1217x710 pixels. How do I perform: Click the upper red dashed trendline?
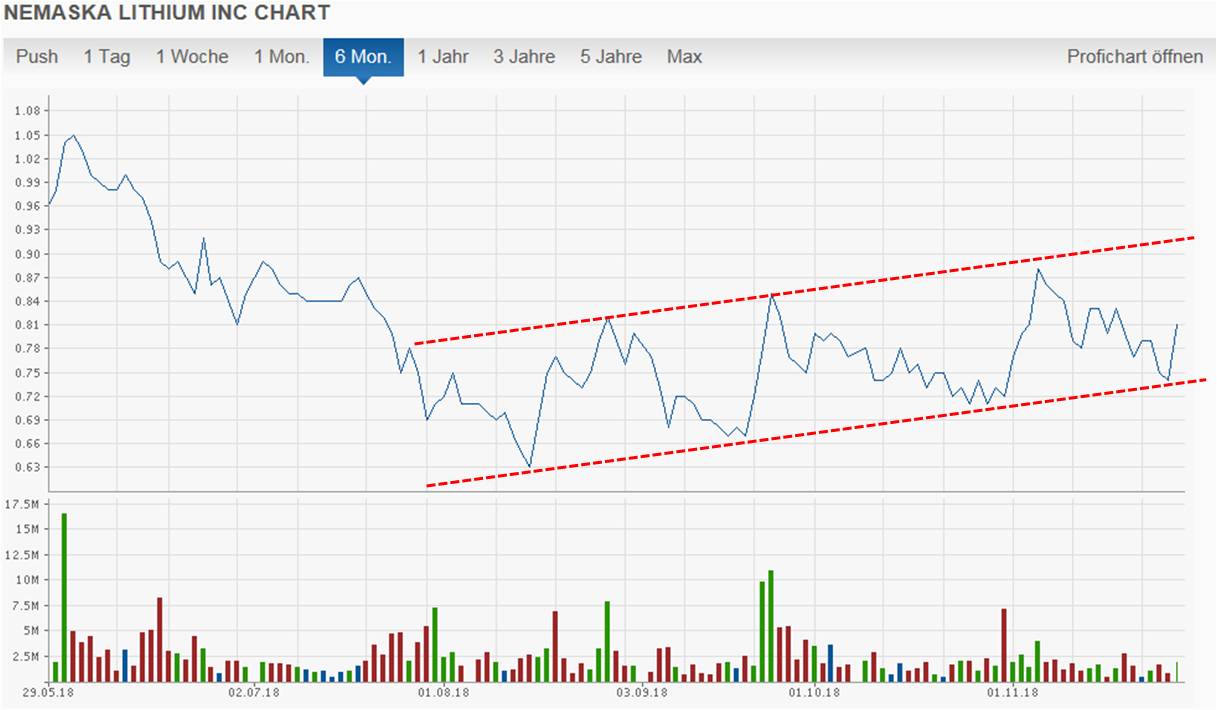click(x=800, y=290)
